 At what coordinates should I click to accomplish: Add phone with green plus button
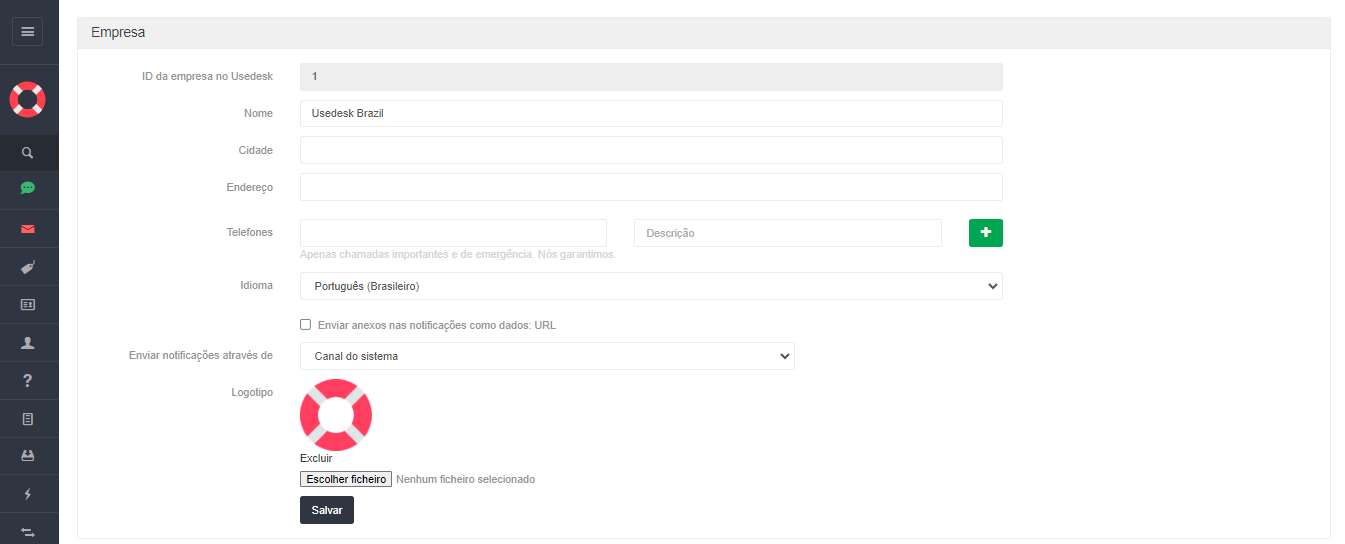click(985, 232)
